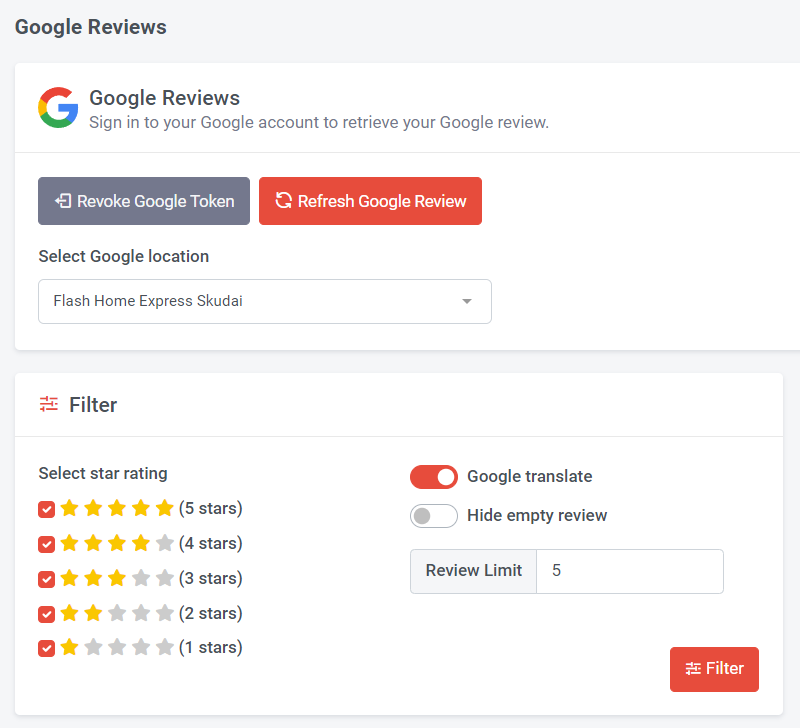800x728 pixels.
Task: Click the first yellow star in 5 stars row
Action: coord(69,508)
